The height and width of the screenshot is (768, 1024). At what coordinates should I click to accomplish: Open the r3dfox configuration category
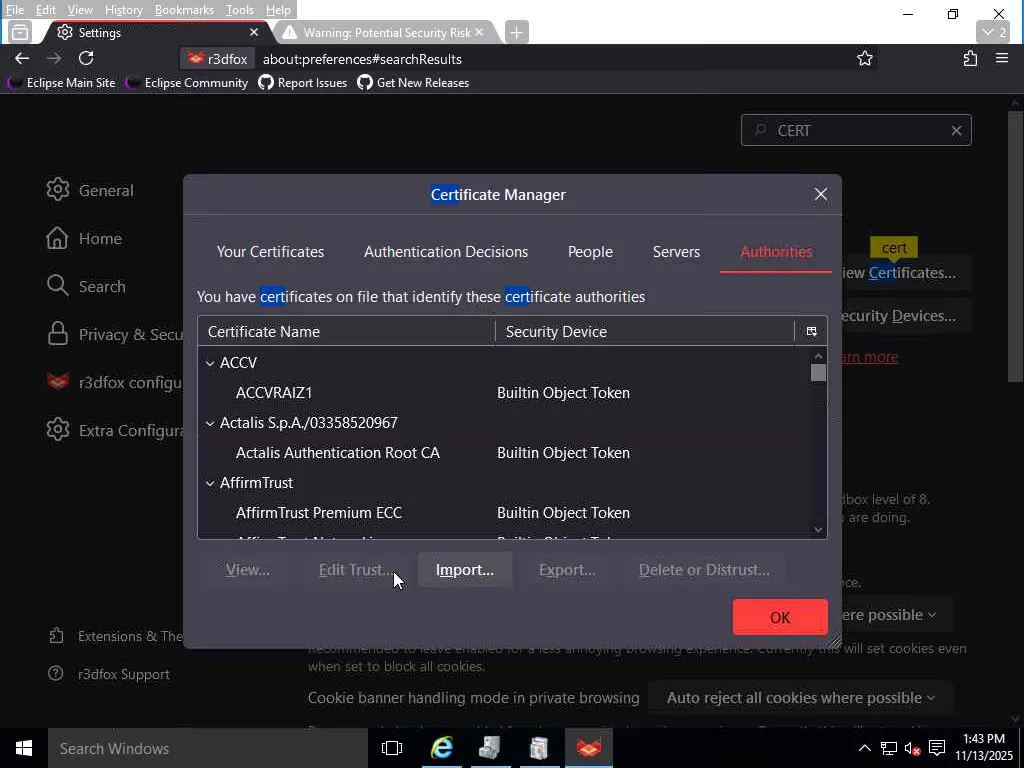pyautogui.click(x=114, y=382)
